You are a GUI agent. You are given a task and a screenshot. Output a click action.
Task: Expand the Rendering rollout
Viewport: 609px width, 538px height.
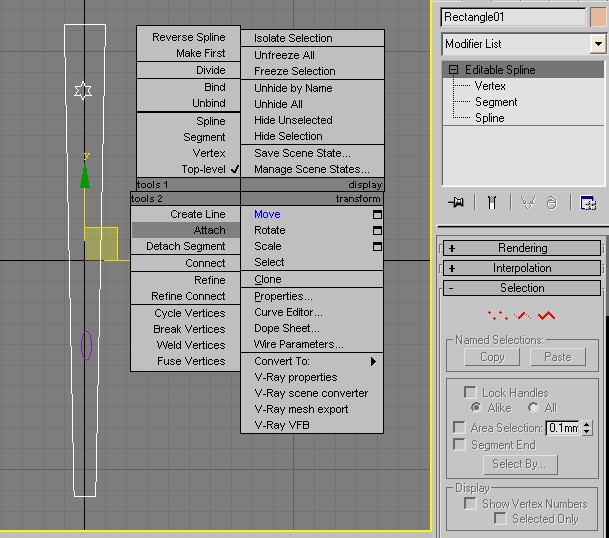click(521, 248)
